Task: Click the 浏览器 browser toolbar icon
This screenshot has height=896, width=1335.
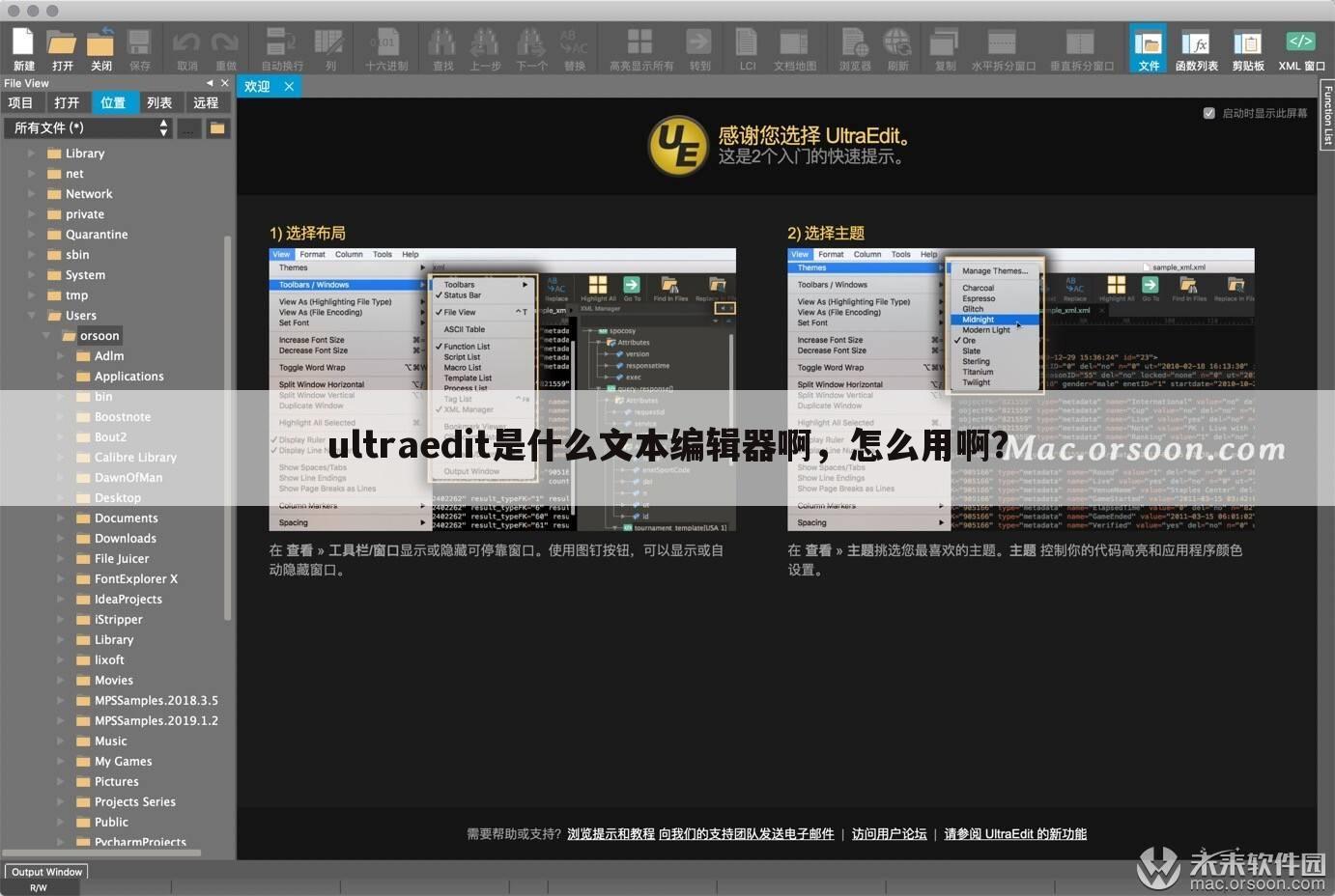Action: pyautogui.click(x=854, y=48)
